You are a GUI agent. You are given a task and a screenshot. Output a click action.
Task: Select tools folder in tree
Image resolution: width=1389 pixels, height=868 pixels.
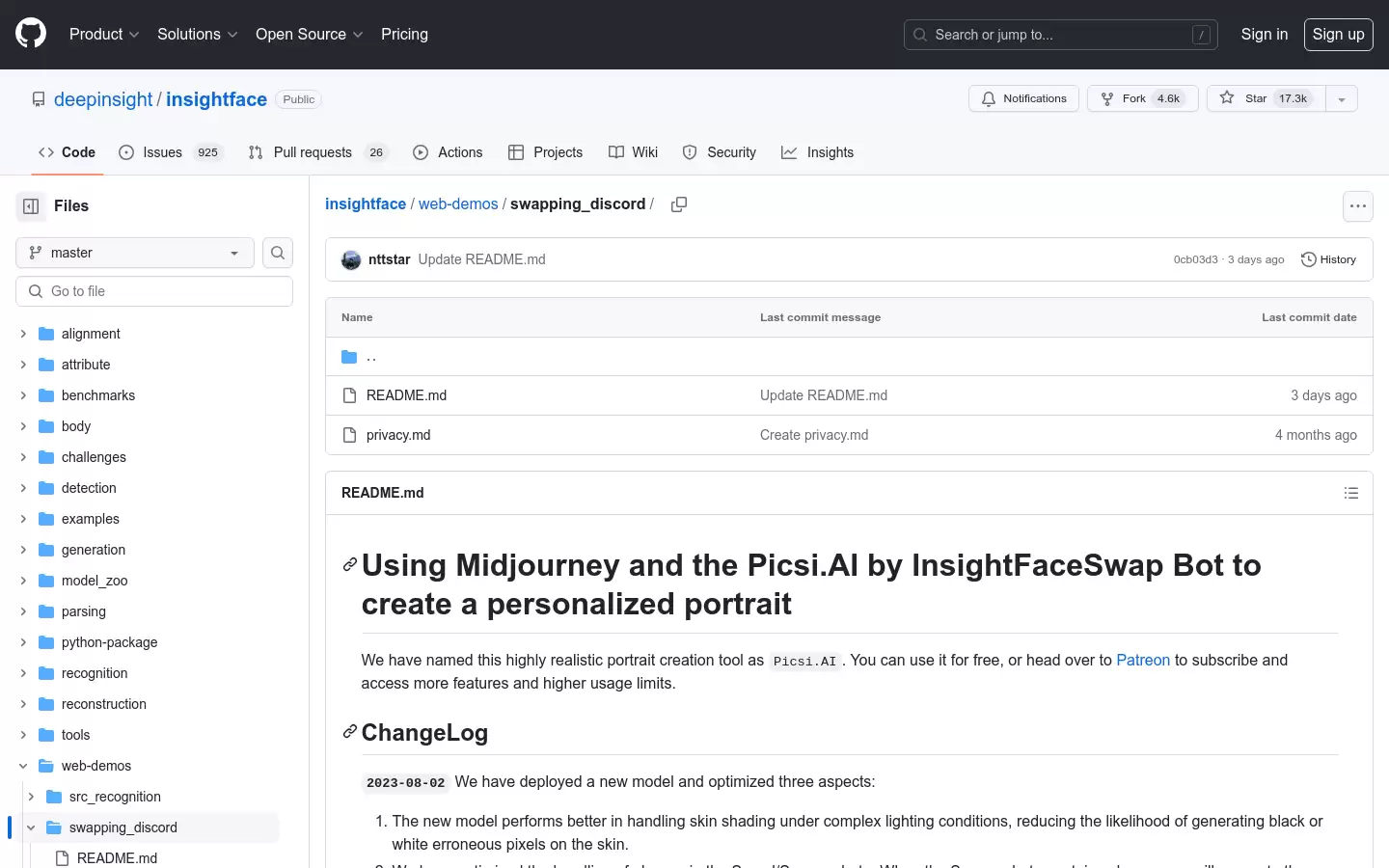(x=75, y=735)
